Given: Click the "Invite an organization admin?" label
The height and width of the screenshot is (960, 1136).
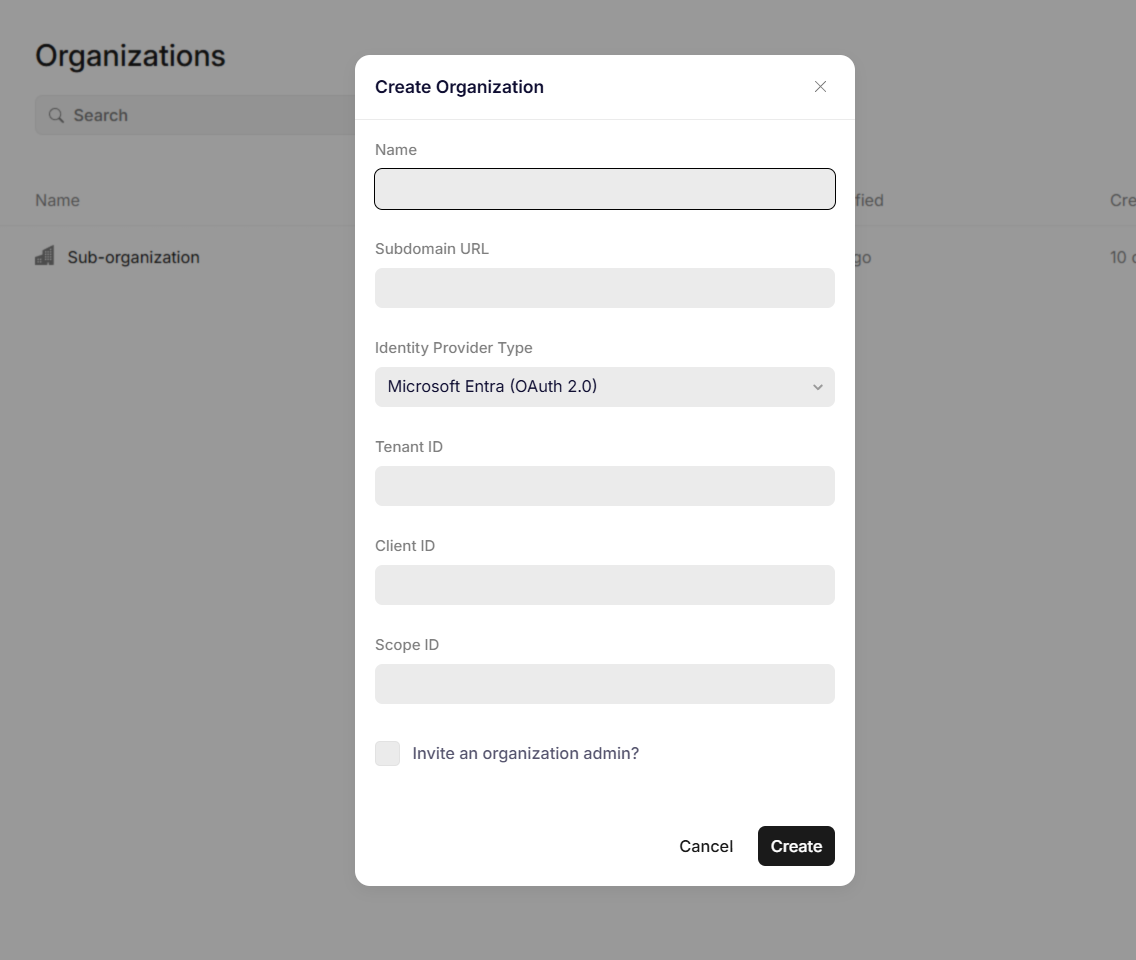Looking at the screenshot, I should 525,754.
